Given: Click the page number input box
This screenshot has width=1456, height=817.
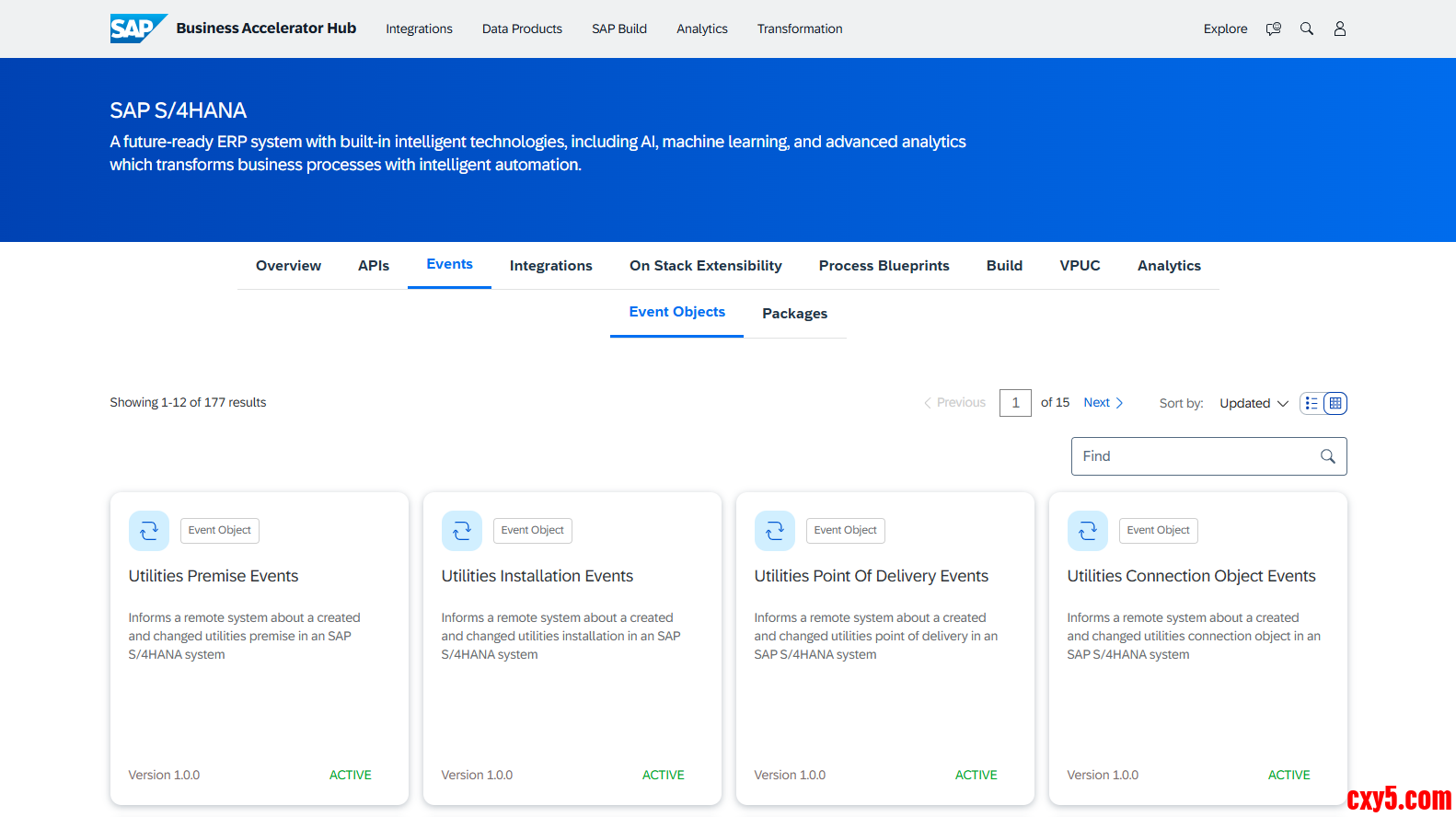Looking at the screenshot, I should 1015,403.
